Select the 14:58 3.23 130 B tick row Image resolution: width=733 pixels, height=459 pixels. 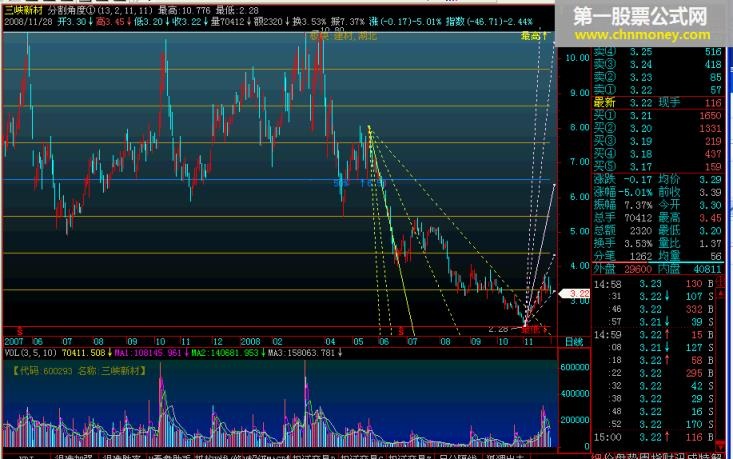tap(654, 284)
